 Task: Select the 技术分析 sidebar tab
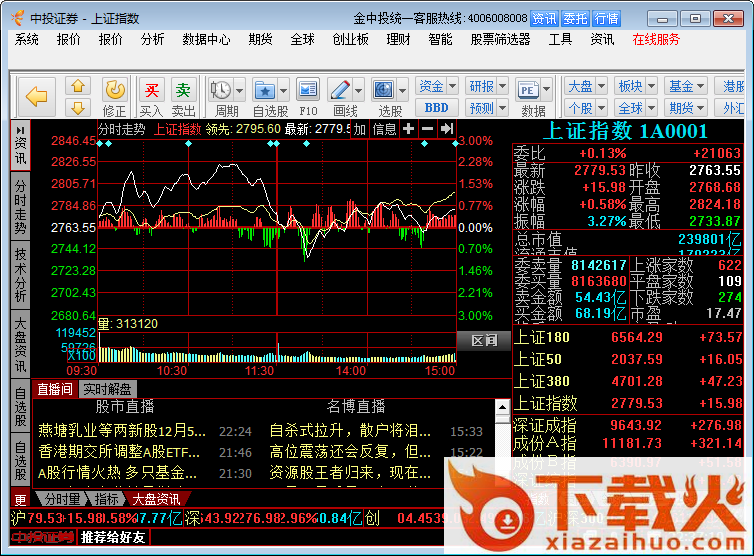(20, 275)
